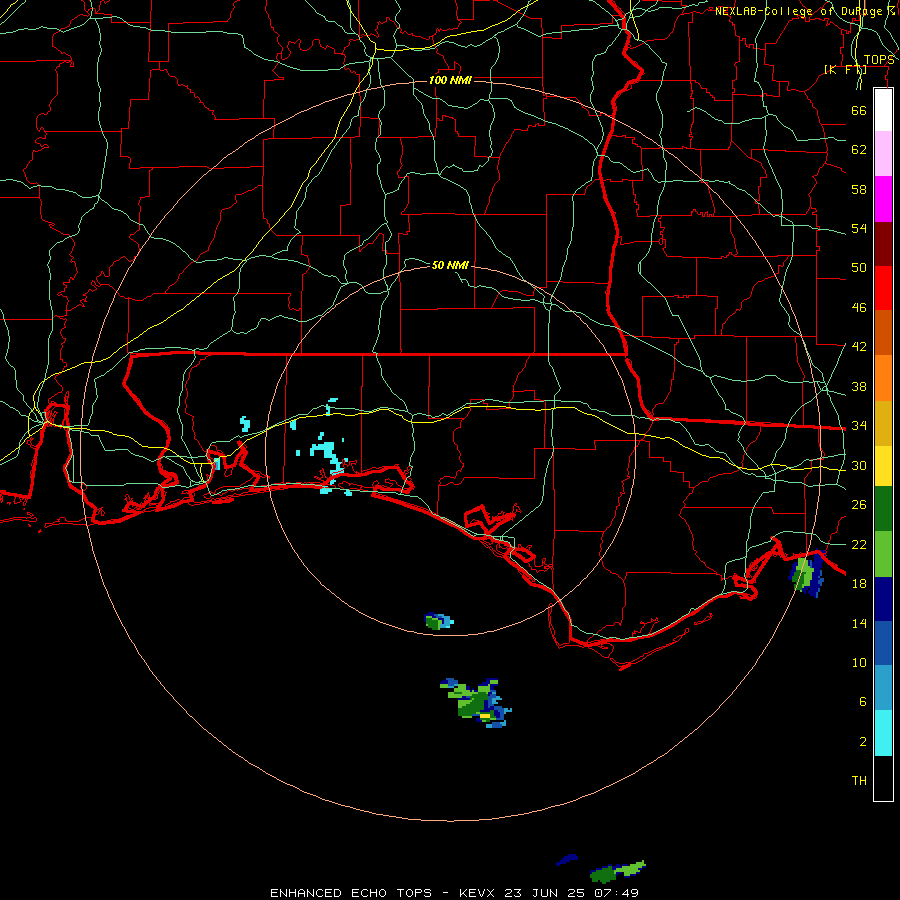
Task: Click the legend value "46"
Action: (x=859, y=308)
